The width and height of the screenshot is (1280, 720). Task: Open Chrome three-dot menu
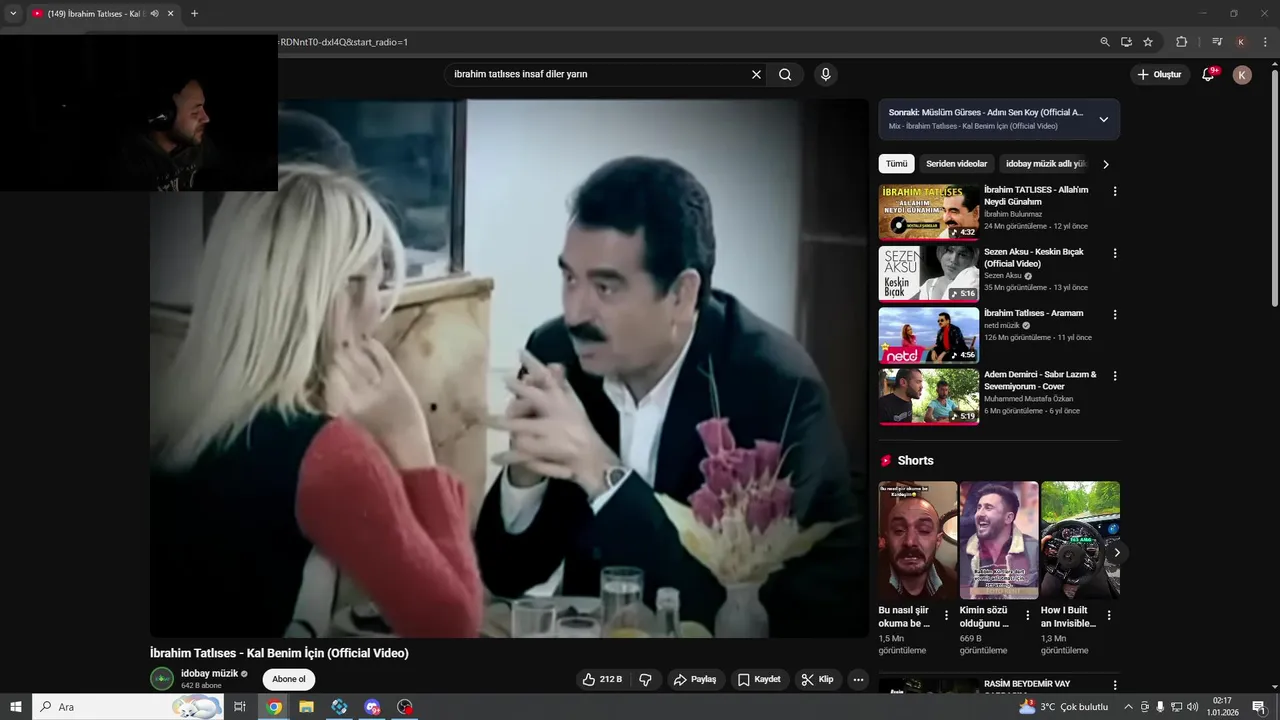[x=1265, y=42]
